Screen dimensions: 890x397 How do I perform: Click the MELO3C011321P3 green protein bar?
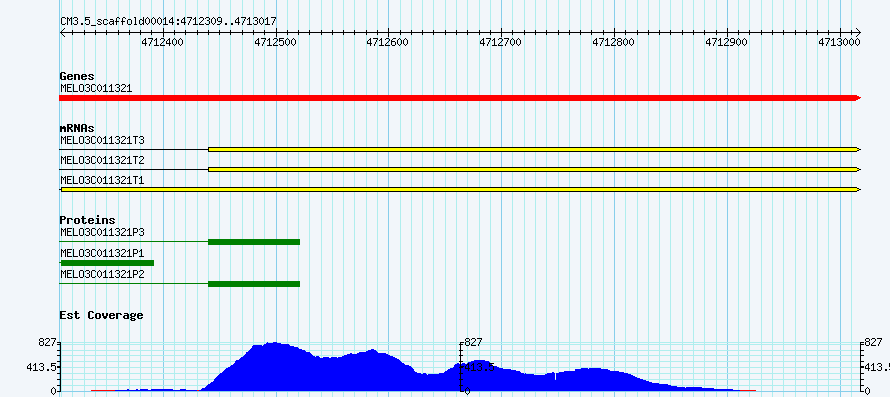point(254,242)
